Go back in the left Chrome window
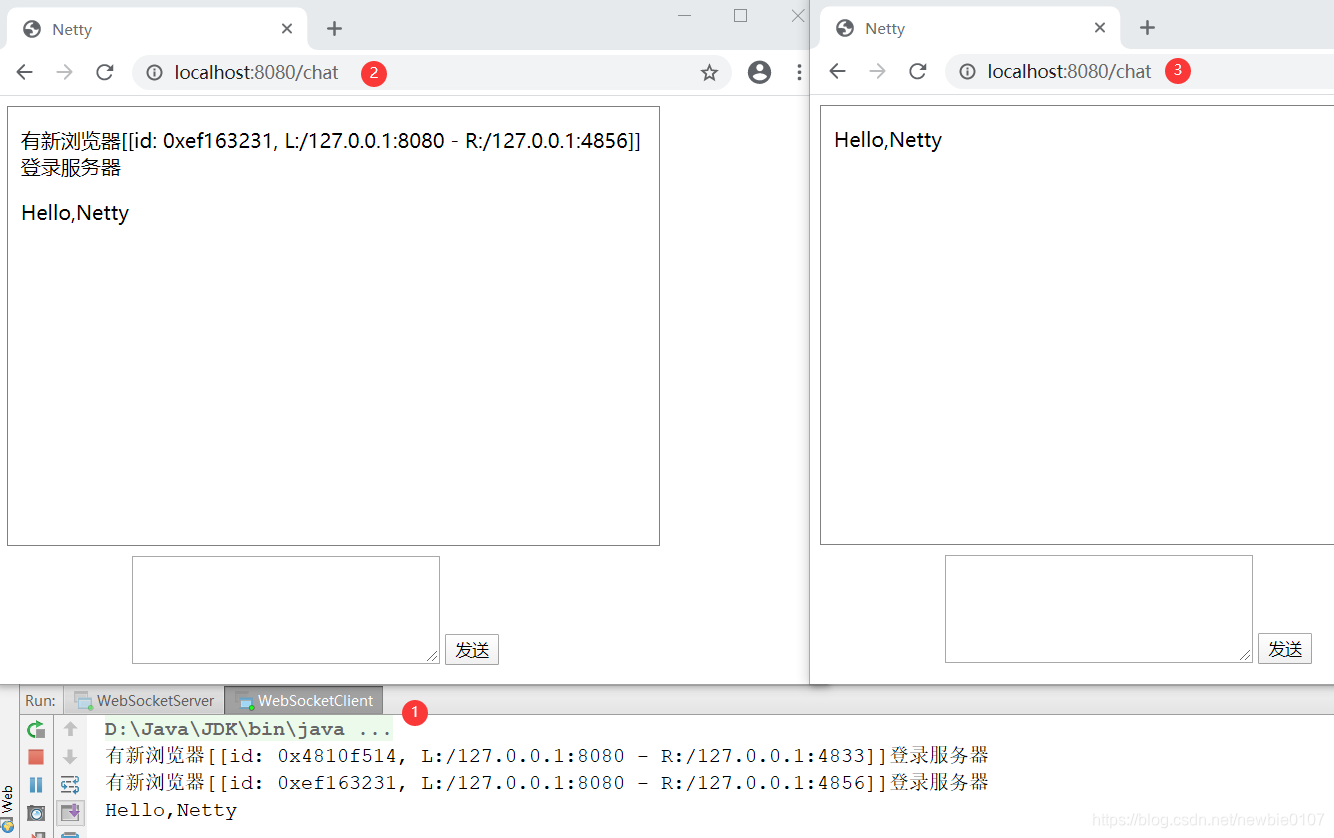1334x838 pixels. pyautogui.click(x=24, y=72)
